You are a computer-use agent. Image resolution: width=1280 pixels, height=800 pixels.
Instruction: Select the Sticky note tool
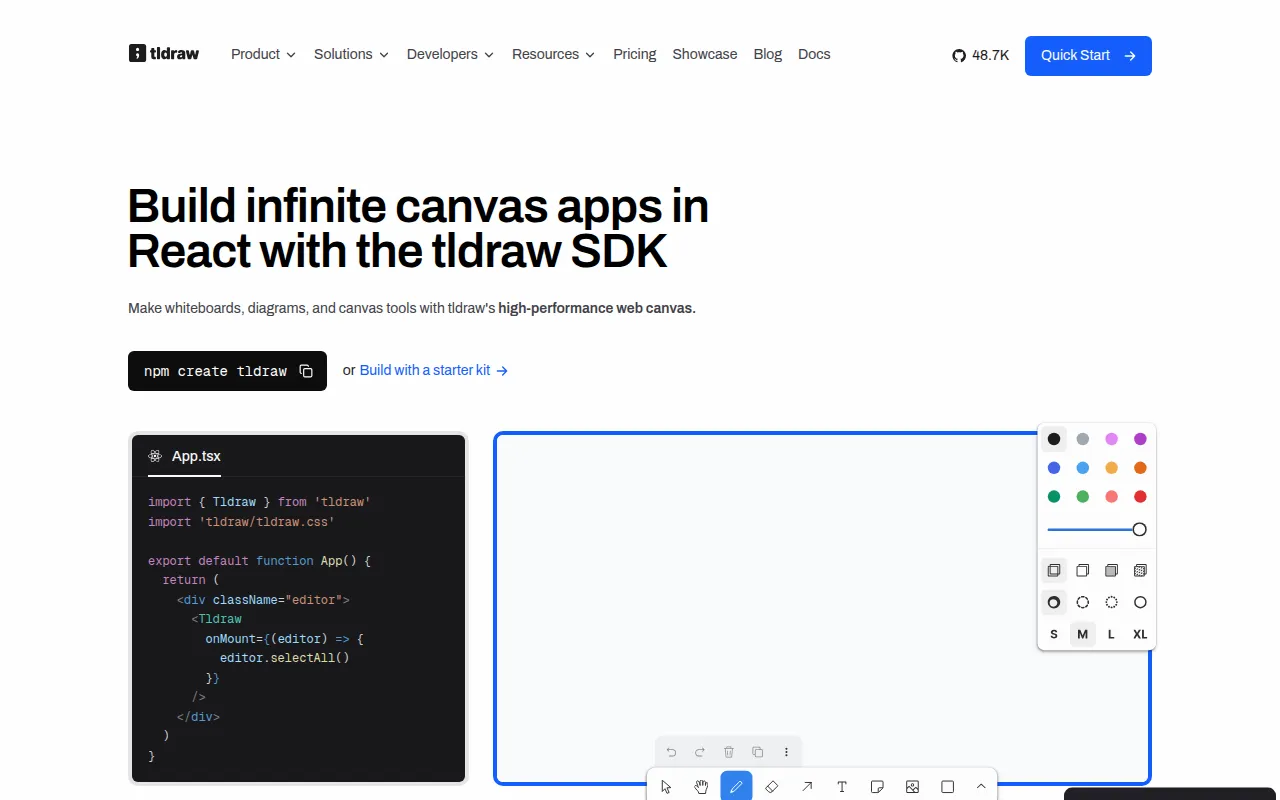(x=877, y=787)
